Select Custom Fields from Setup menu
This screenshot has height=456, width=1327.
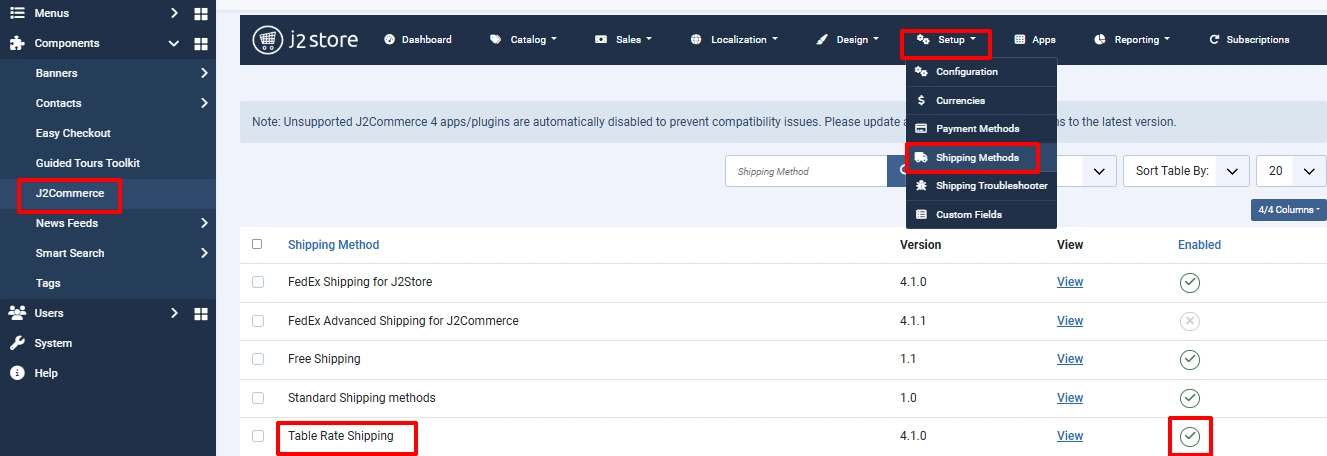tap(981, 215)
